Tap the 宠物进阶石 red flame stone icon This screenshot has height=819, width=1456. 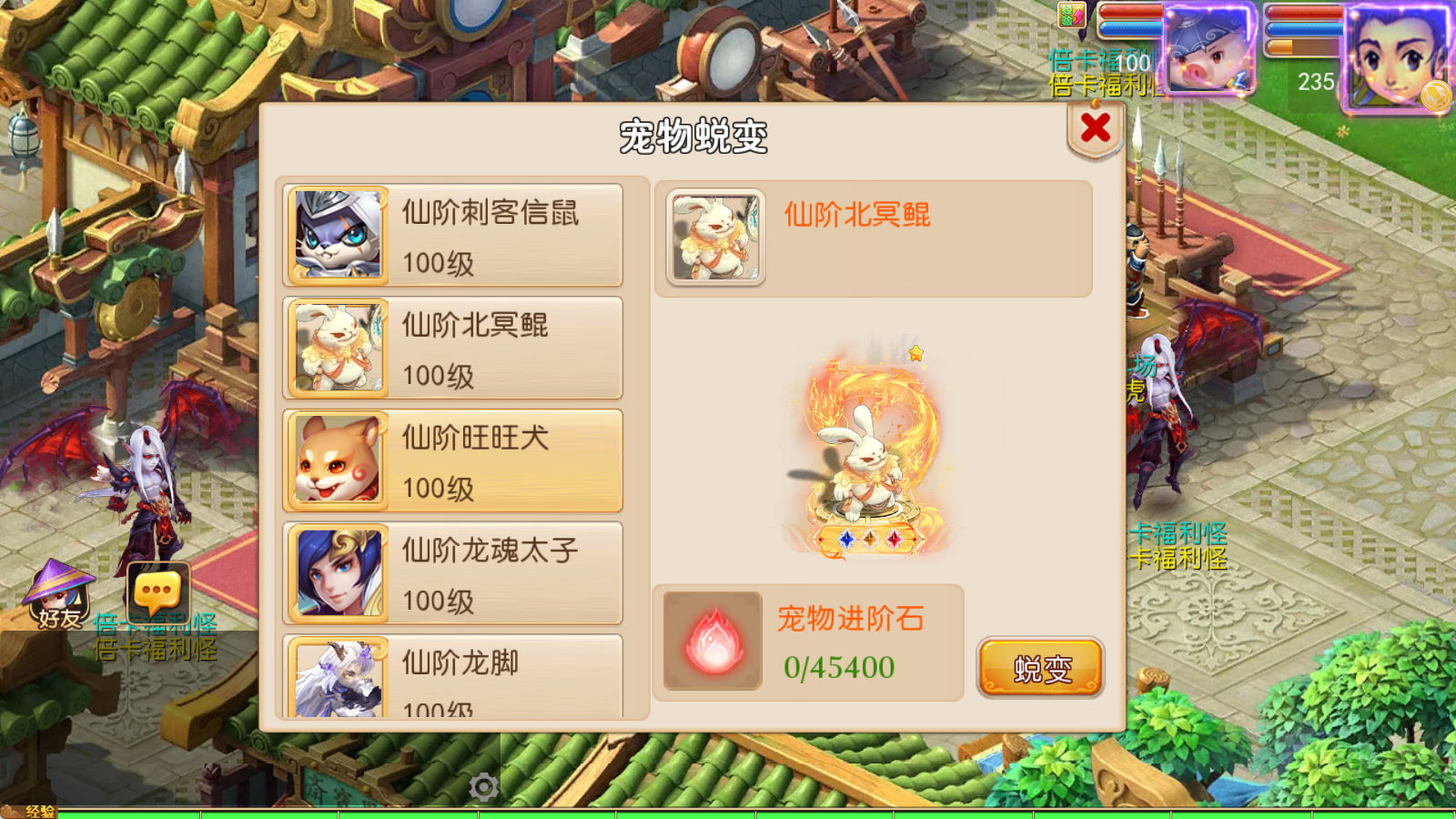point(713,641)
